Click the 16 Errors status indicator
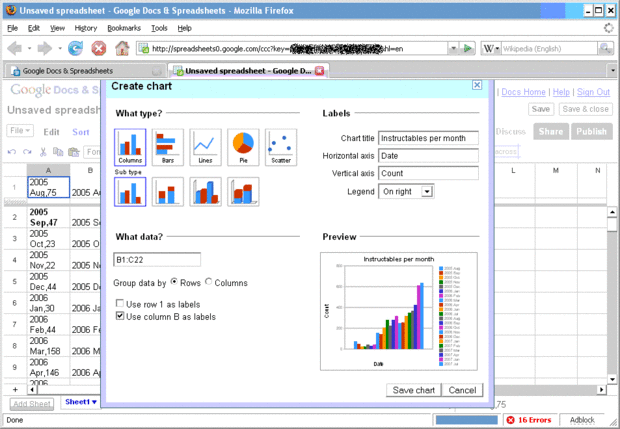 tap(529, 420)
